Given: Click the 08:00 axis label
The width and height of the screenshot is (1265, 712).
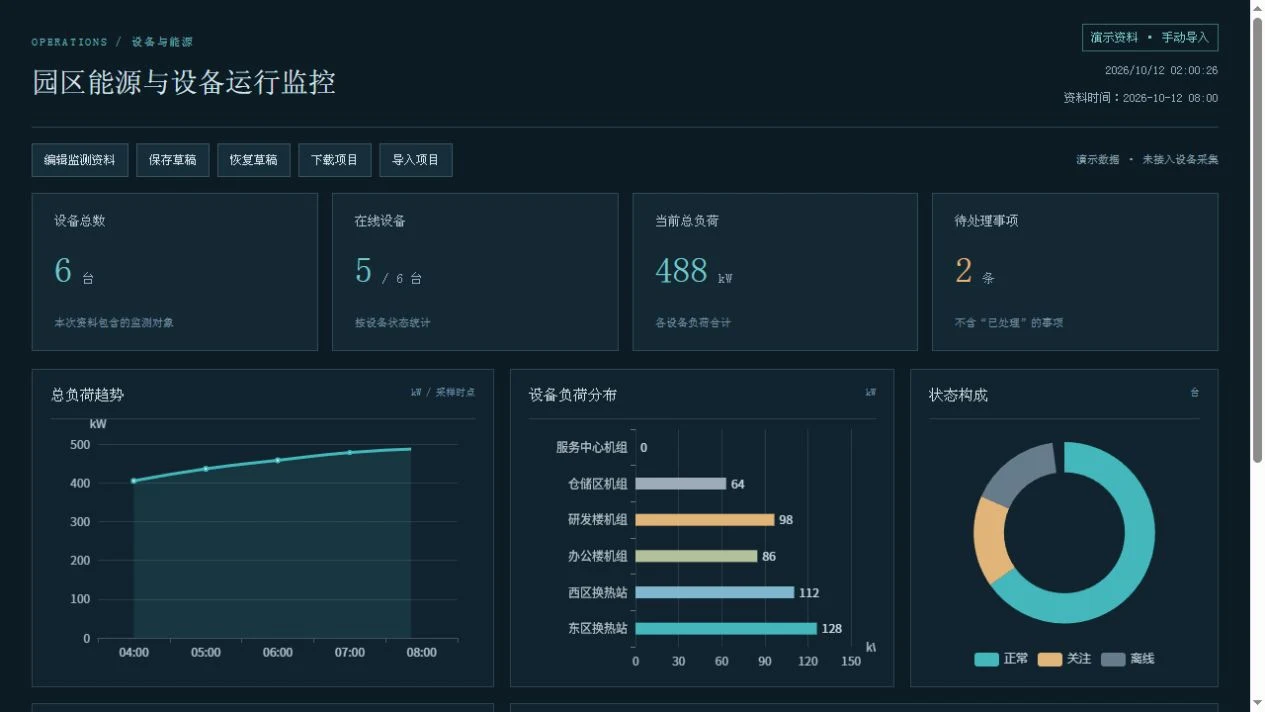Looking at the screenshot, I should point(421,652).
